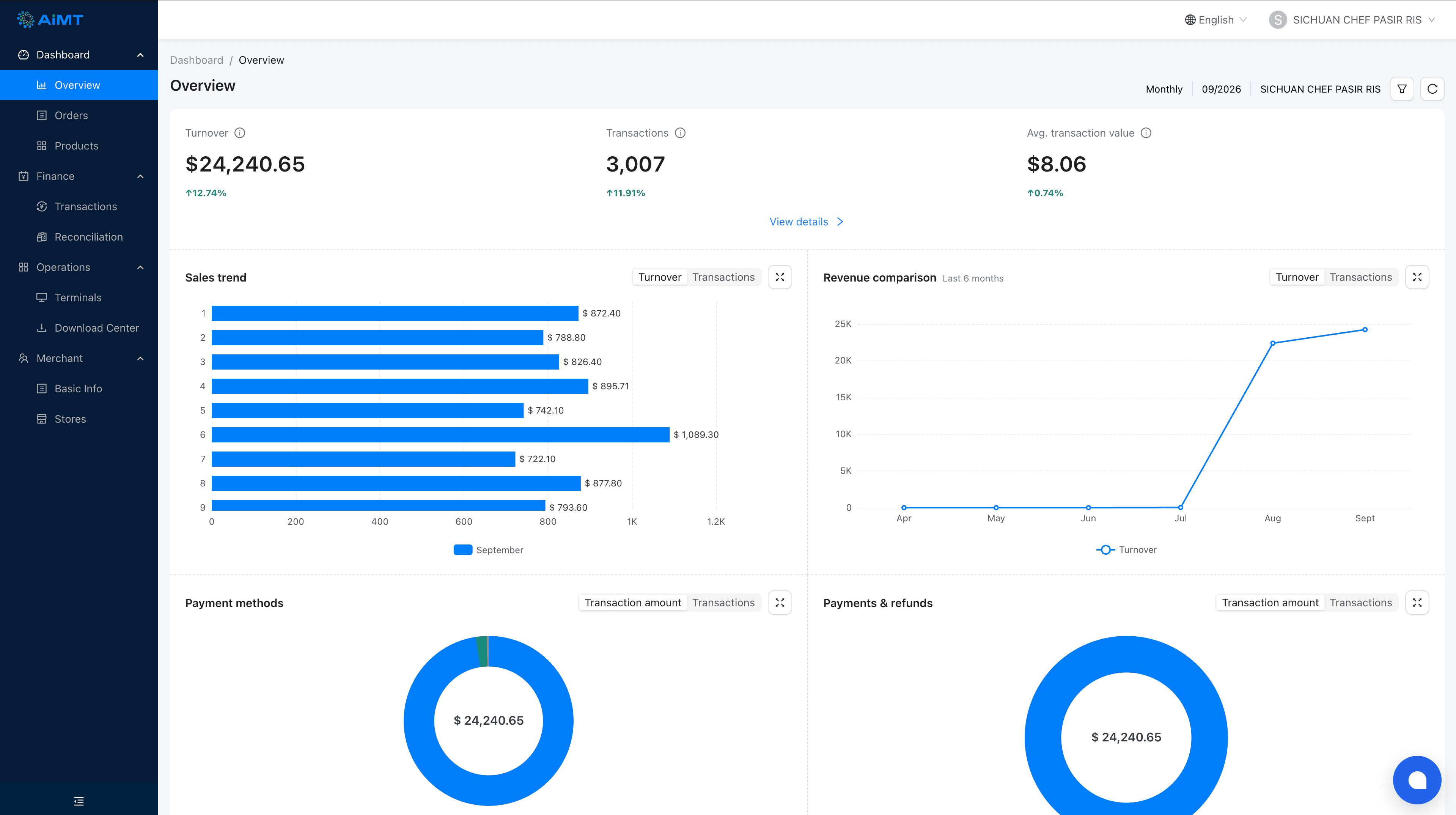Screen dimensions: 1456x815
Task: Select Turnover in Sales trend
Action: [660, 277]
